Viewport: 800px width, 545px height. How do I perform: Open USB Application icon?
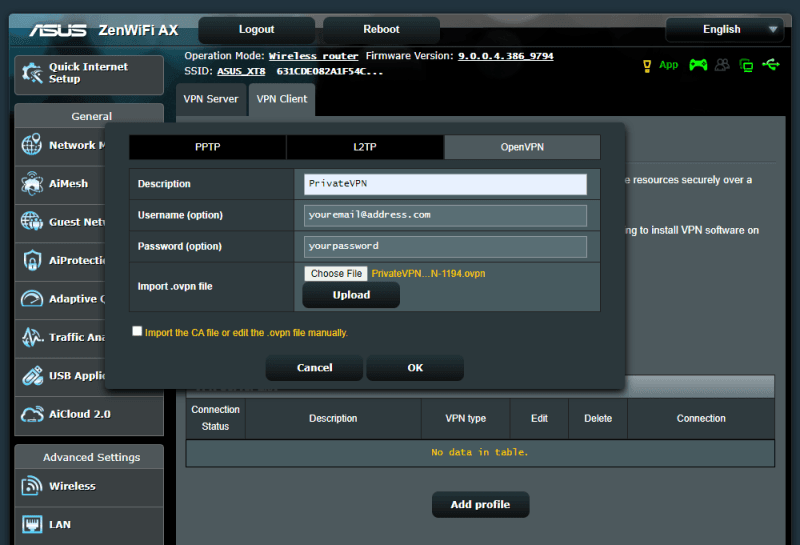(x=32, y=376)
